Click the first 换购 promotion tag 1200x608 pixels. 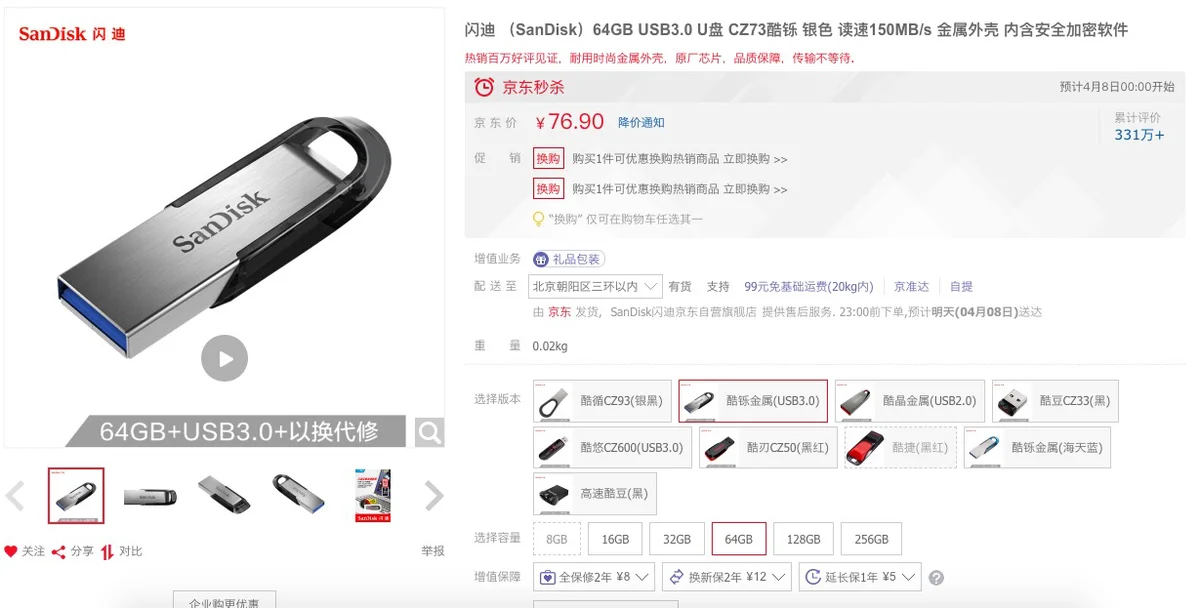coord(548,158)
